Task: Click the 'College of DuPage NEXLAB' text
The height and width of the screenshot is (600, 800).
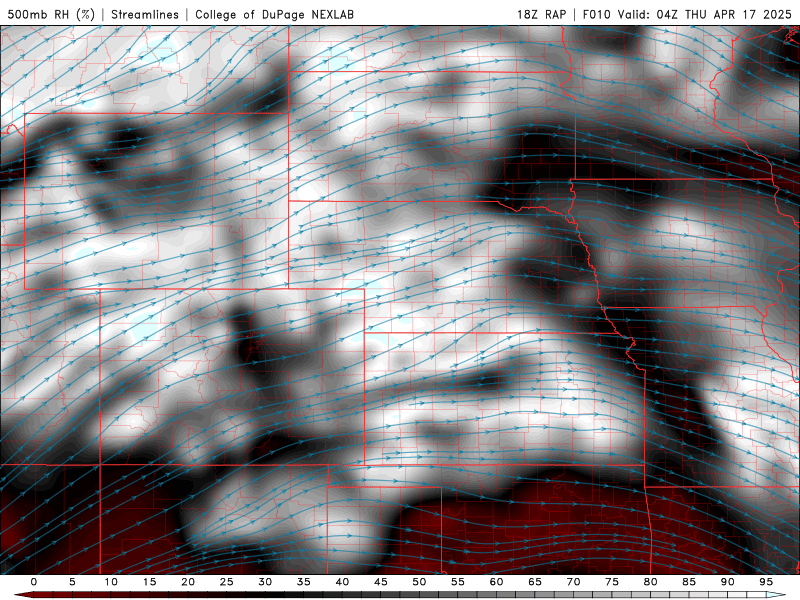Action: (x=274, y=14)
